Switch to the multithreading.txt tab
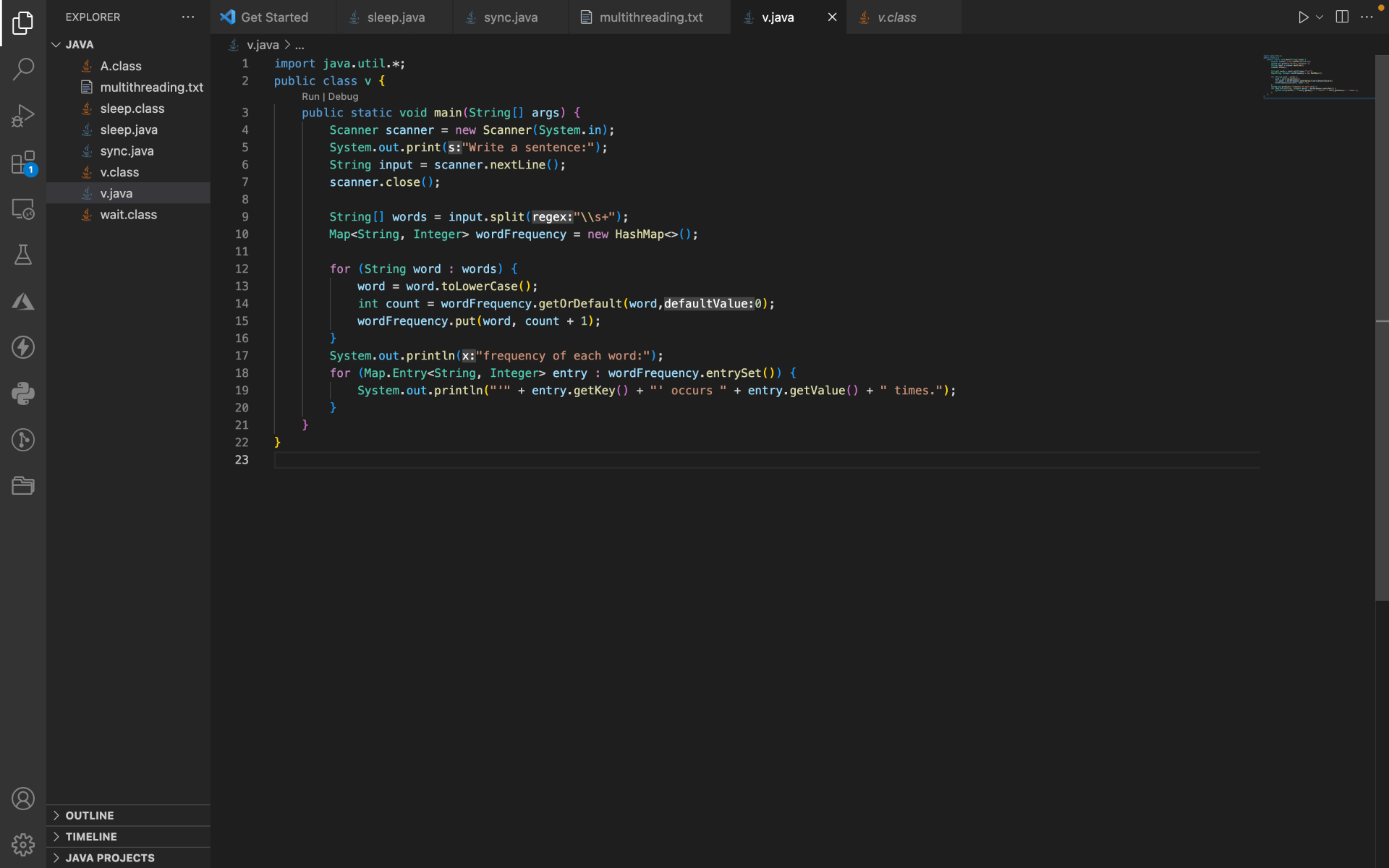Image resolution: width=1389 pixels, height=868 pixels. coord(650,17)
